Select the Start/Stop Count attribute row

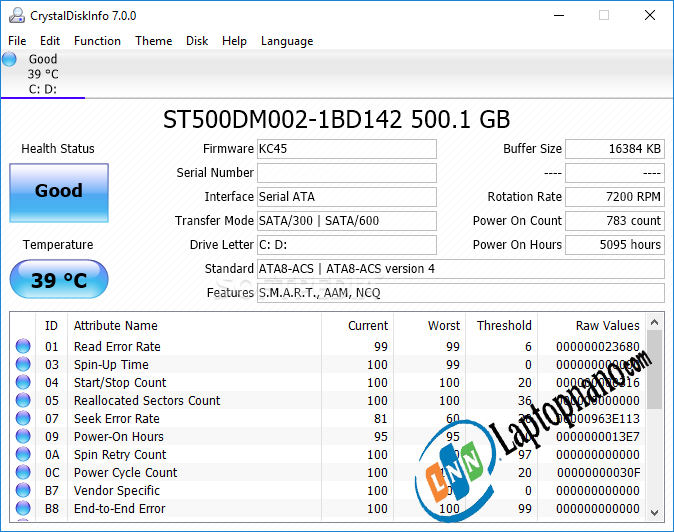point(328,382)
